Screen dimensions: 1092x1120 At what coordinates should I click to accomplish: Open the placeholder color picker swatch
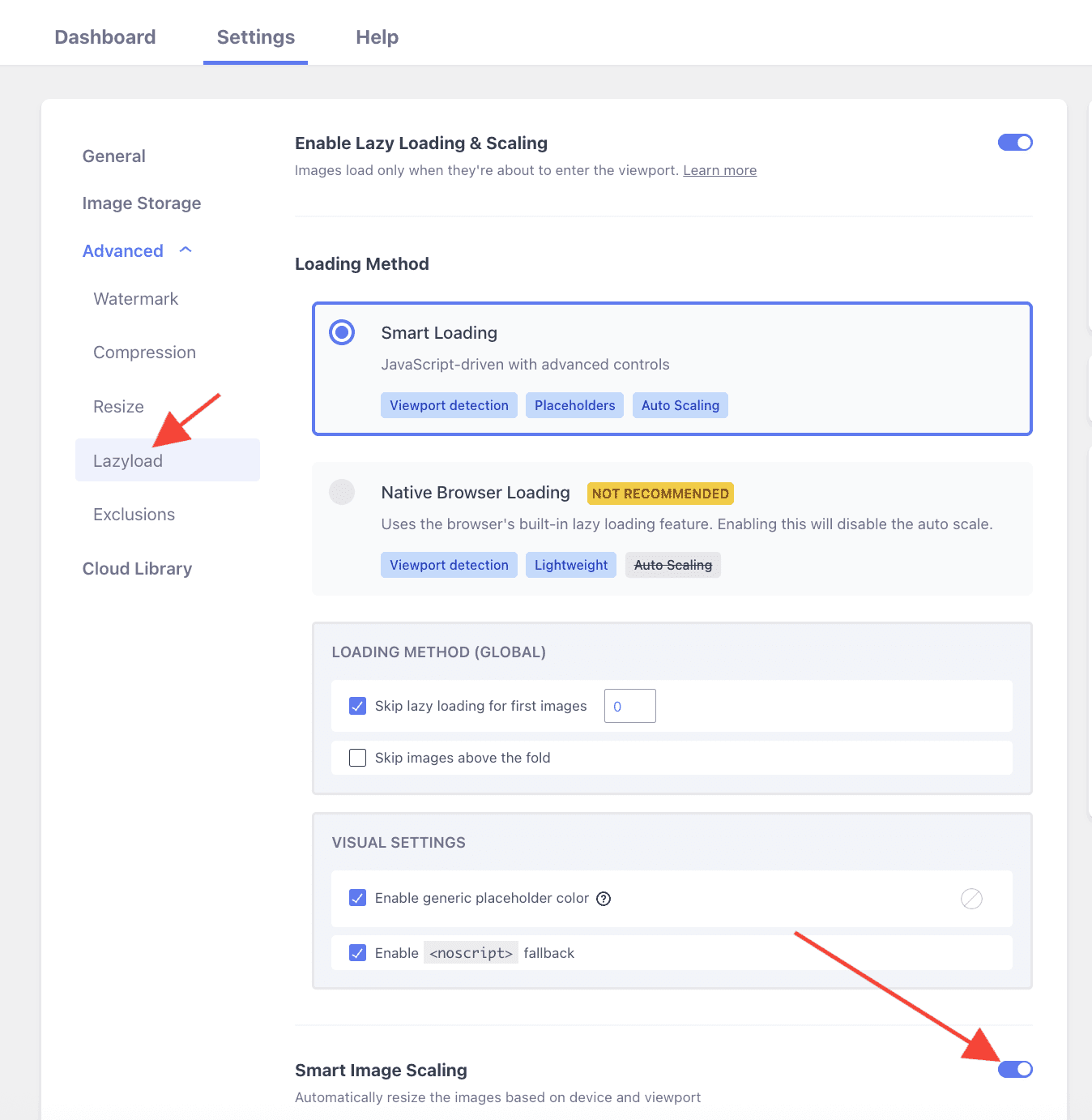(x=971, y=899)
